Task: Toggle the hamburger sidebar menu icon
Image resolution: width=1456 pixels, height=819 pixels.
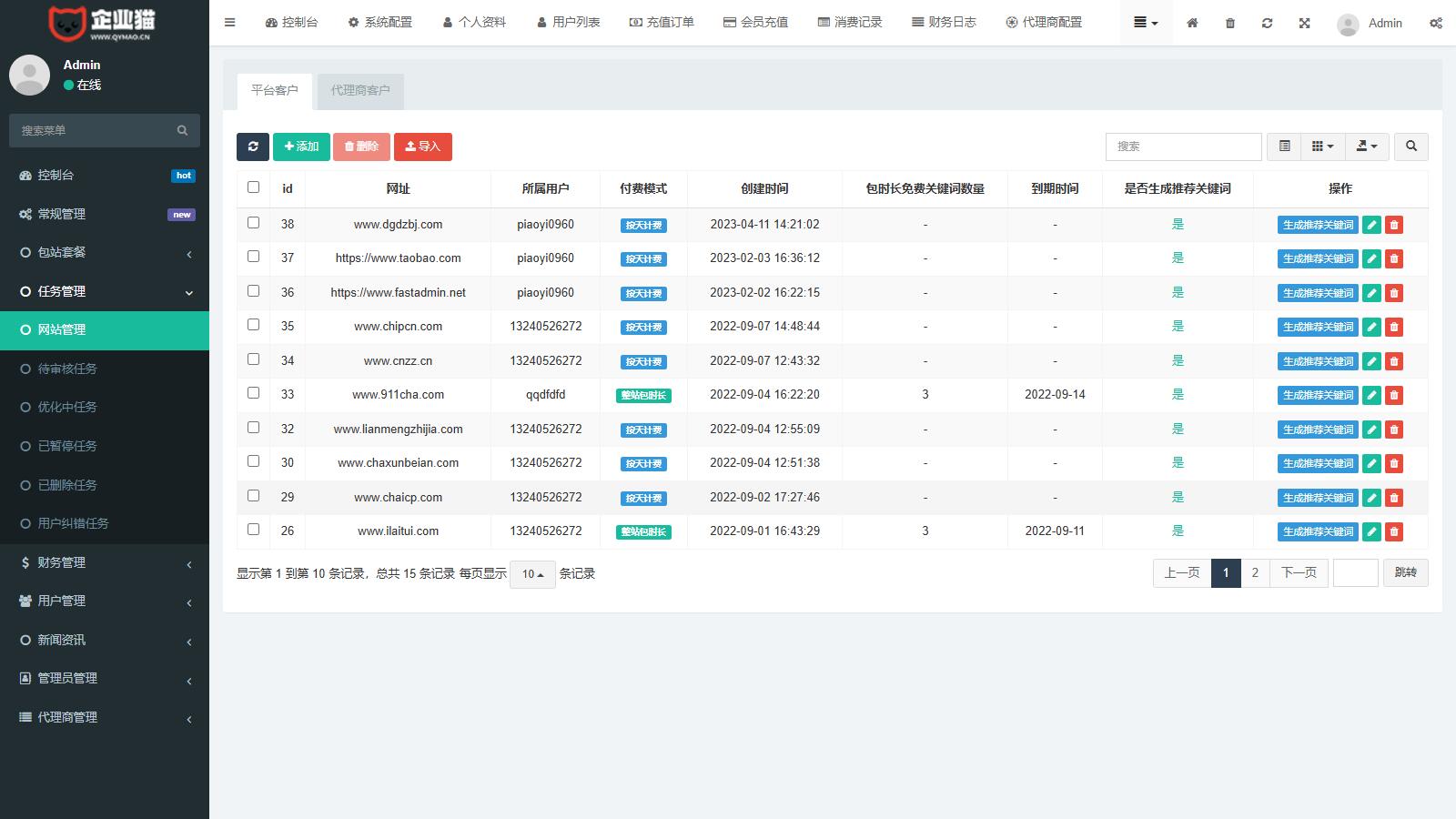Action: pyautogui.click(x=229, y=23)
